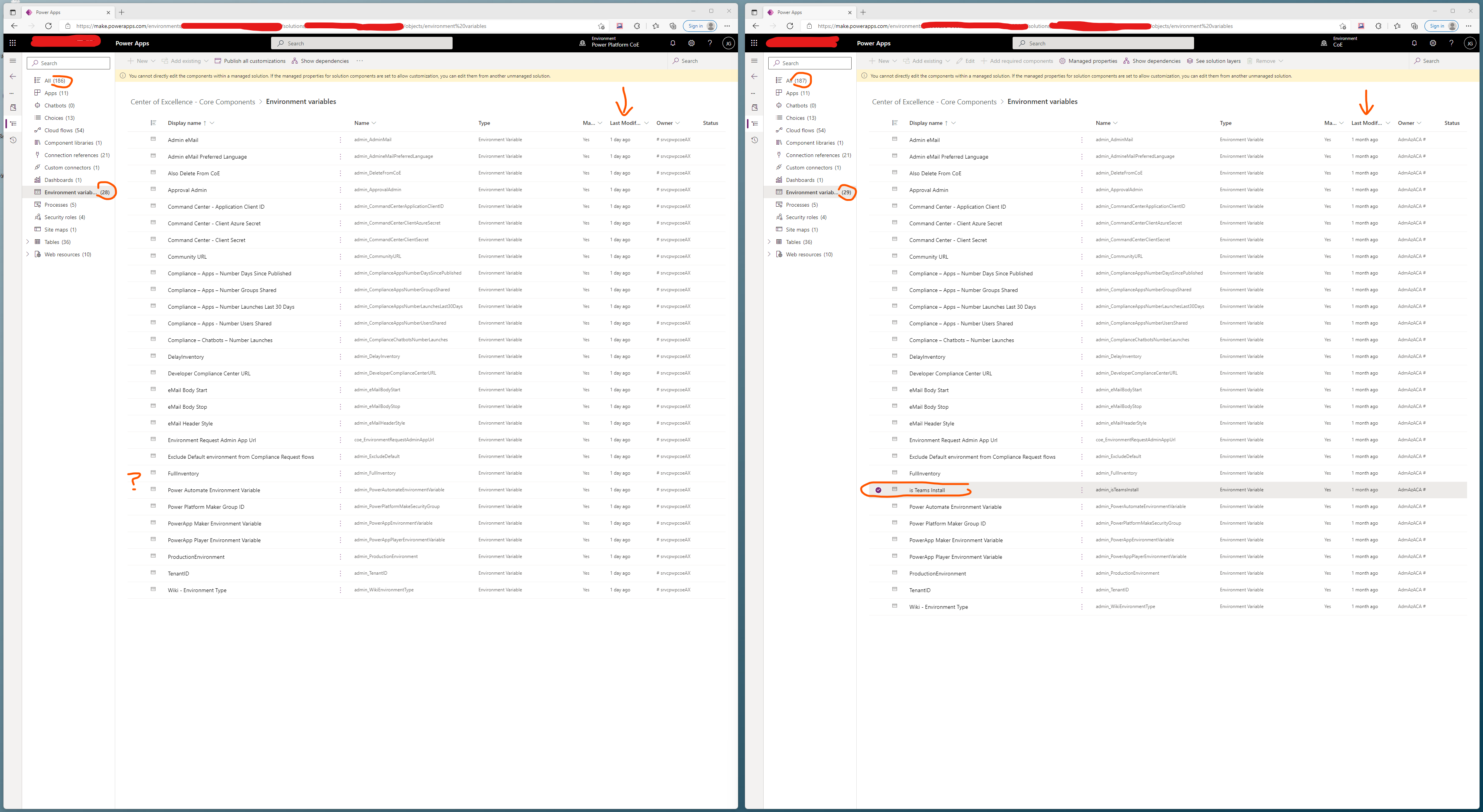Toggle the favorites star in the address bar
Viewport: 1483px width, 812px height.
point(600,26)
